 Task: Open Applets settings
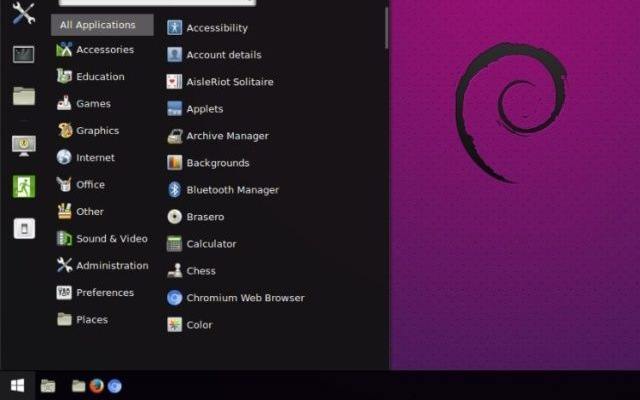coord(195,109)
